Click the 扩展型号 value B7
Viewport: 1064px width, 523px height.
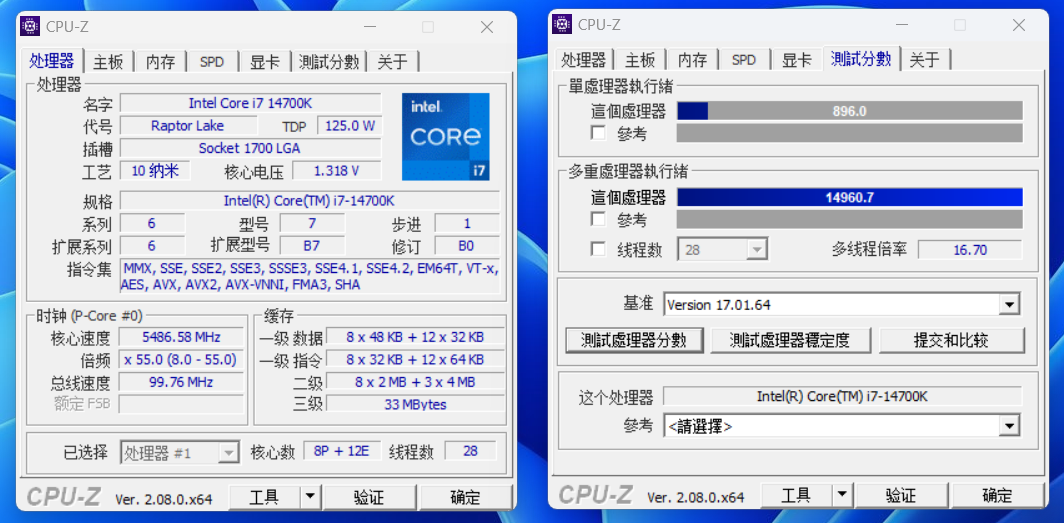[312, 246]
